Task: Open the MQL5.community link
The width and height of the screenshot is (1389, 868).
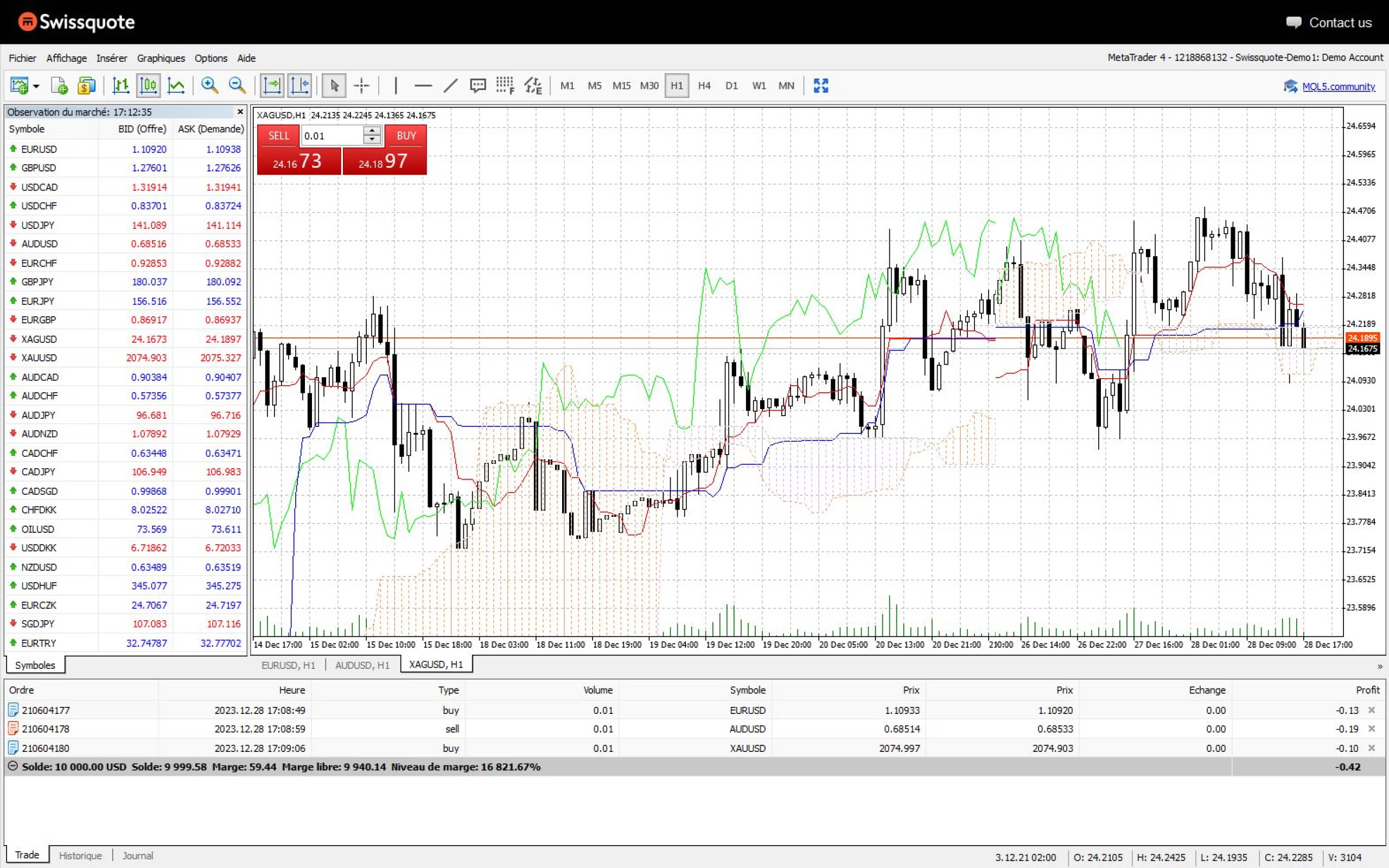Action: [x=1338, y=86]
